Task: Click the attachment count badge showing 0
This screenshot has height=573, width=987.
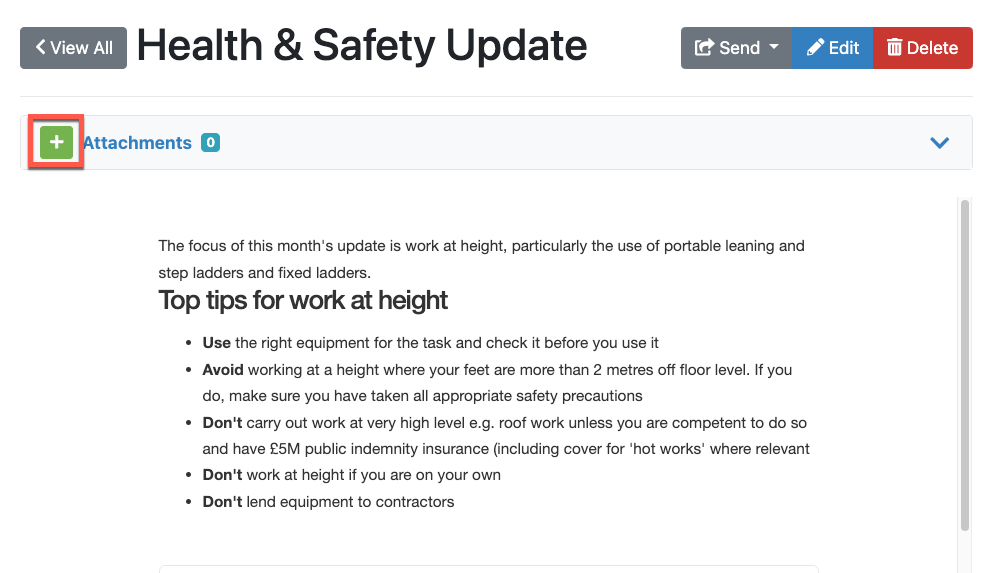Action: 210,143
